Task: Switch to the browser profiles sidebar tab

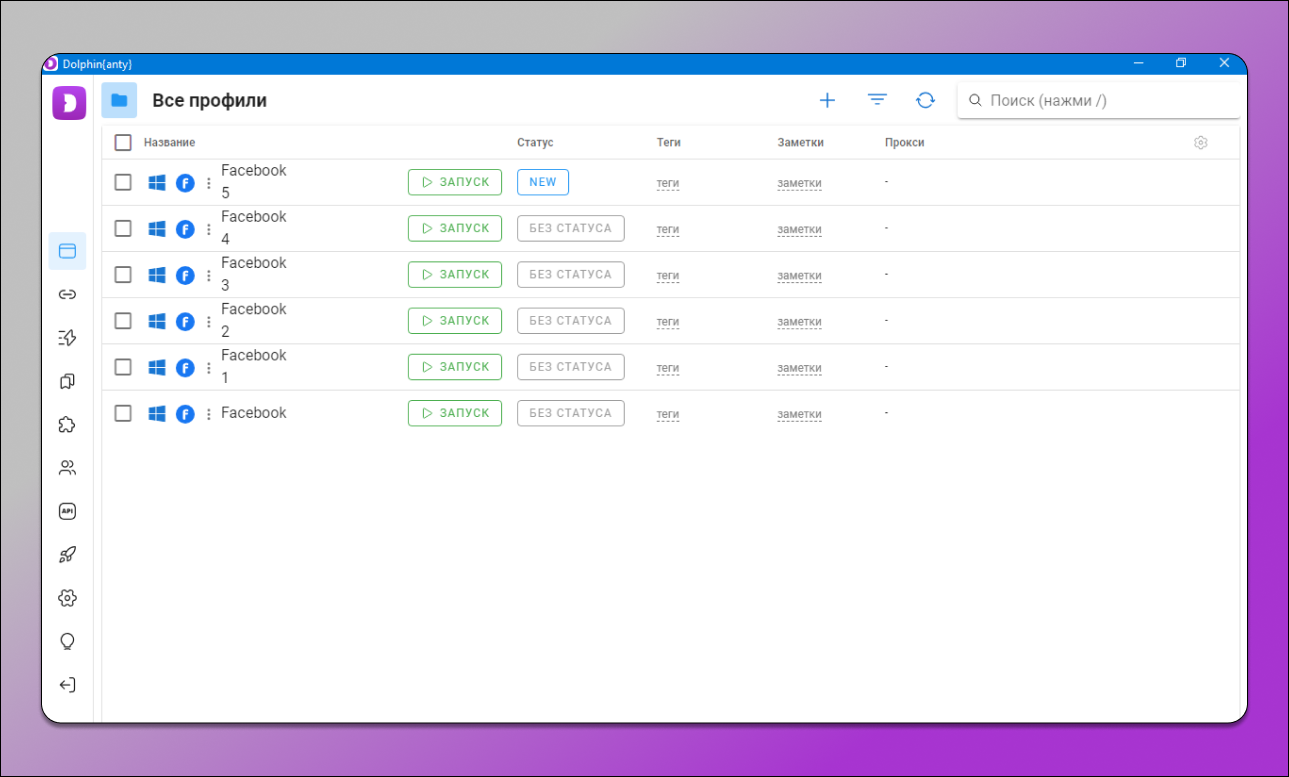Action: (67, 251)
